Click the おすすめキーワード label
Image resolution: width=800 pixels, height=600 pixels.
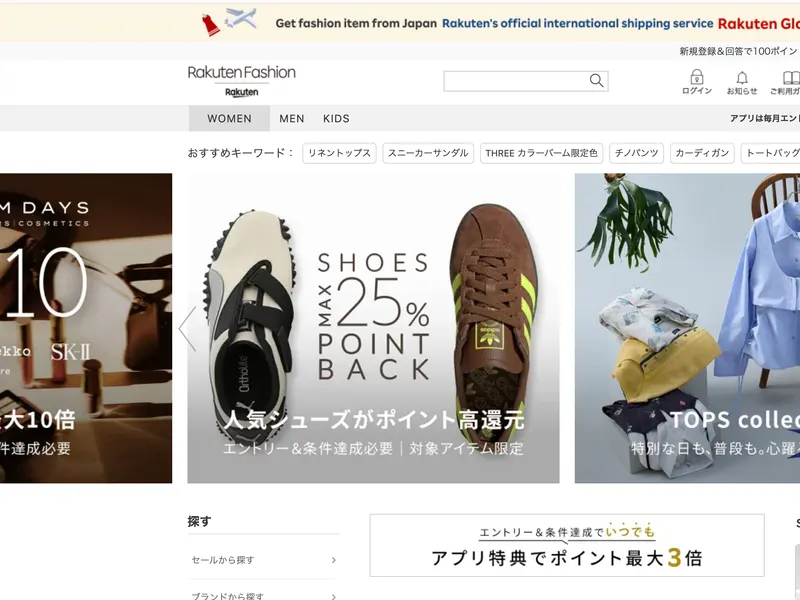(x=241, y=153)
